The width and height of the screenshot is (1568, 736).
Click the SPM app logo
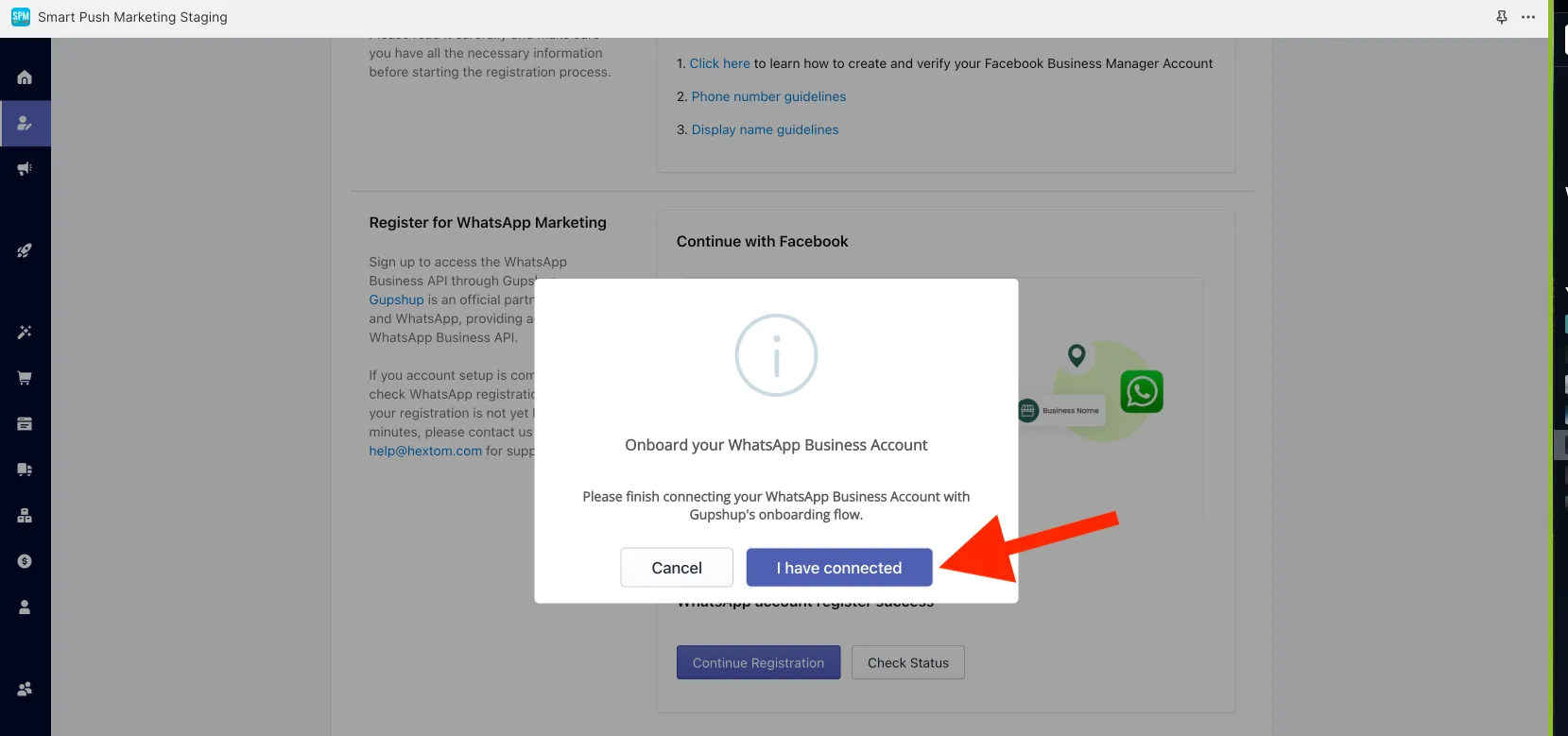coord(21,17)
